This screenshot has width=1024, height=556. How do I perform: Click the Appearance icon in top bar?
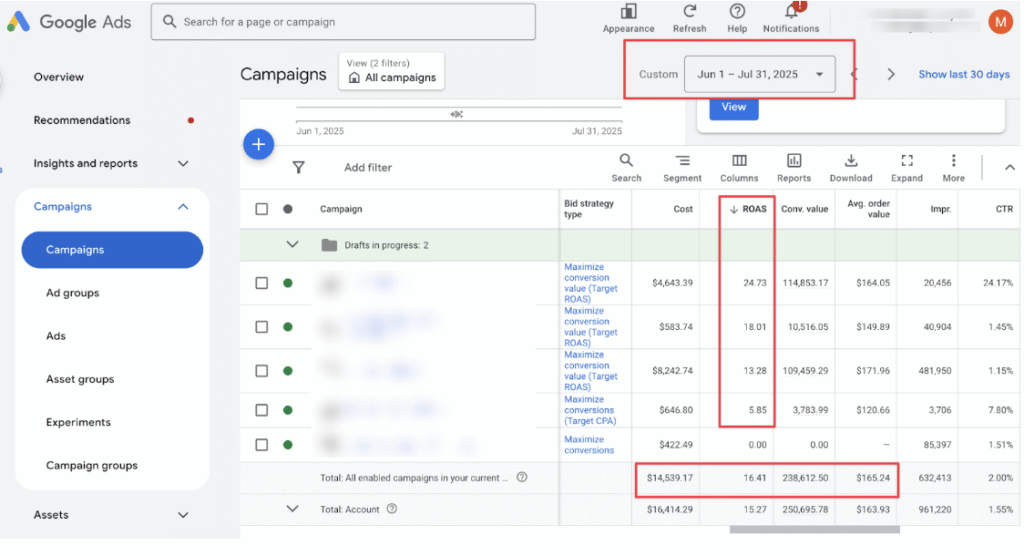[x=628, y=12]
